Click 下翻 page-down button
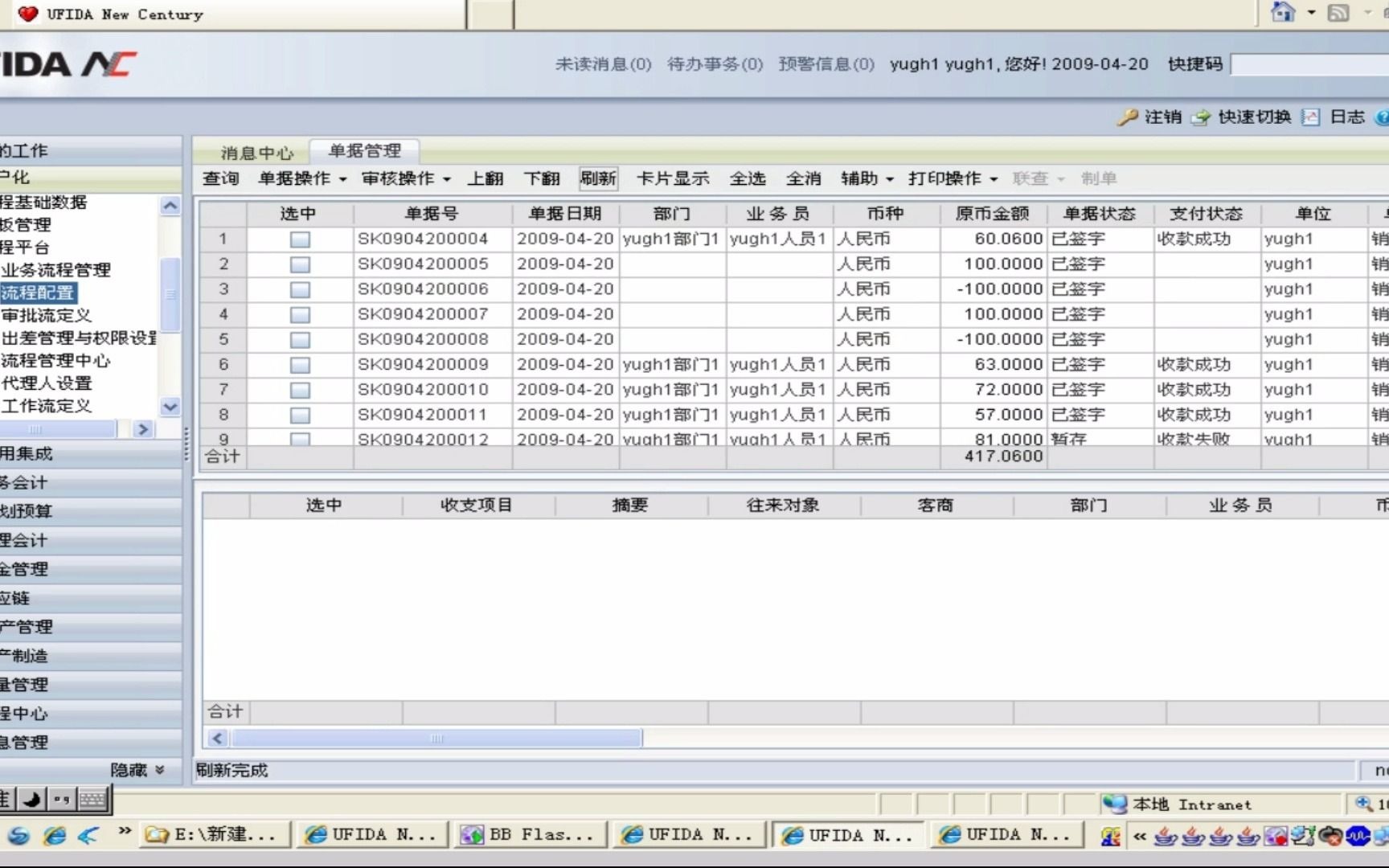 pos(542,178)
